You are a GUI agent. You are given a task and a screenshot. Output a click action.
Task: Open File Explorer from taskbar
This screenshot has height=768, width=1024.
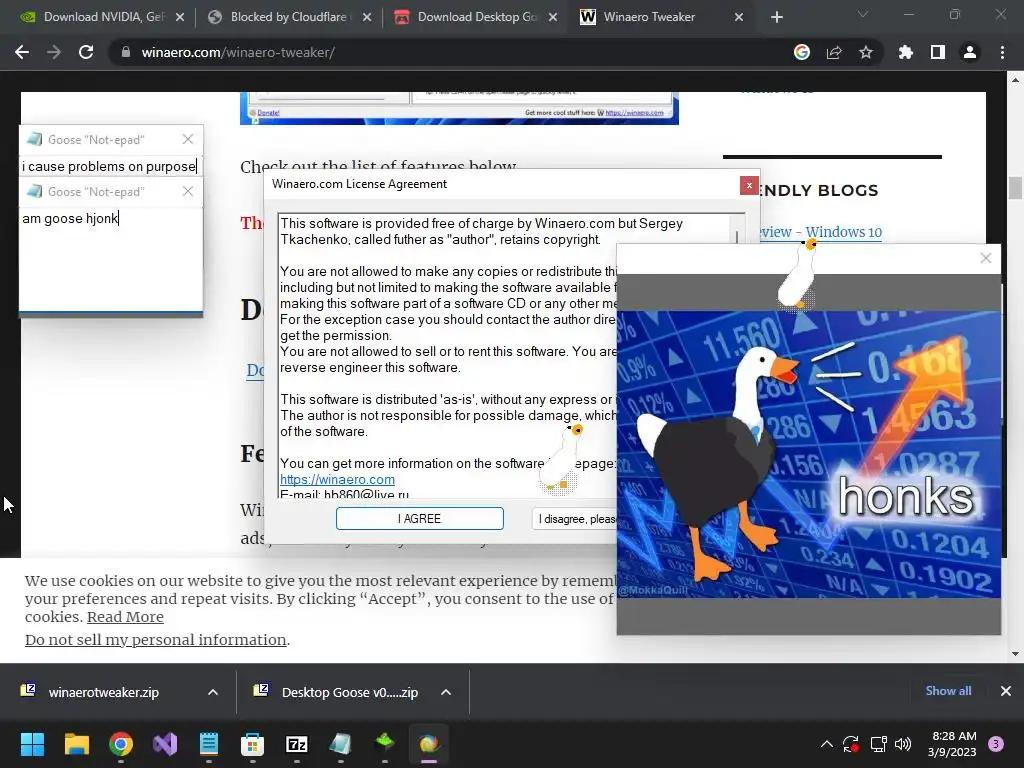coord(76,744)
